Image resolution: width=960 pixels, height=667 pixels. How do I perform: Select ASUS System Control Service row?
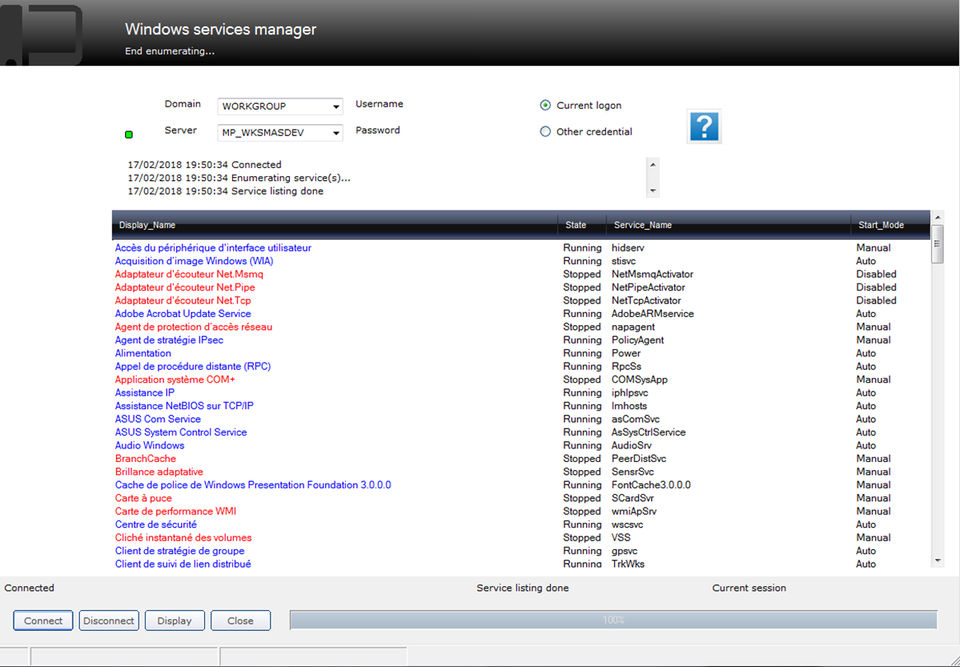click(181, 432)
